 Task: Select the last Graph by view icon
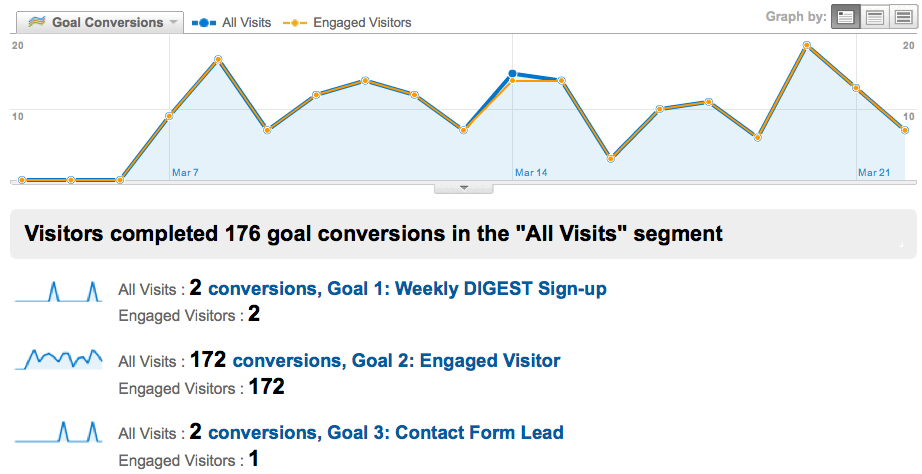click(x=903, y=16)
